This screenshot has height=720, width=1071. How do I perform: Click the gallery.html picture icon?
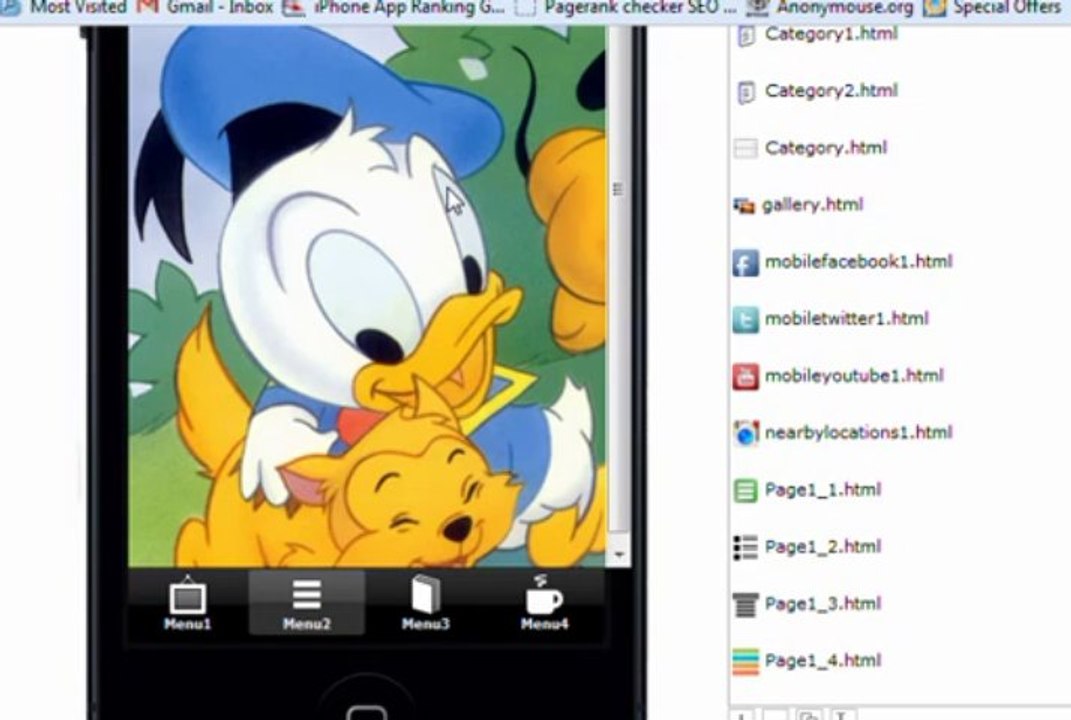(x=744, y=205)
